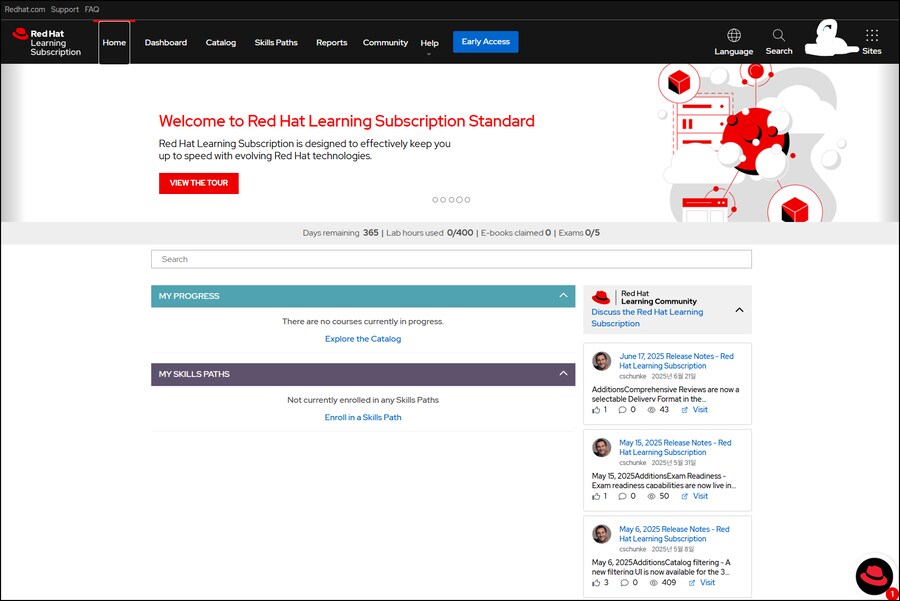This screenshot has height=601, width=900.
Task: Click external link icon on June 17 post
Action: coord(684,410)
